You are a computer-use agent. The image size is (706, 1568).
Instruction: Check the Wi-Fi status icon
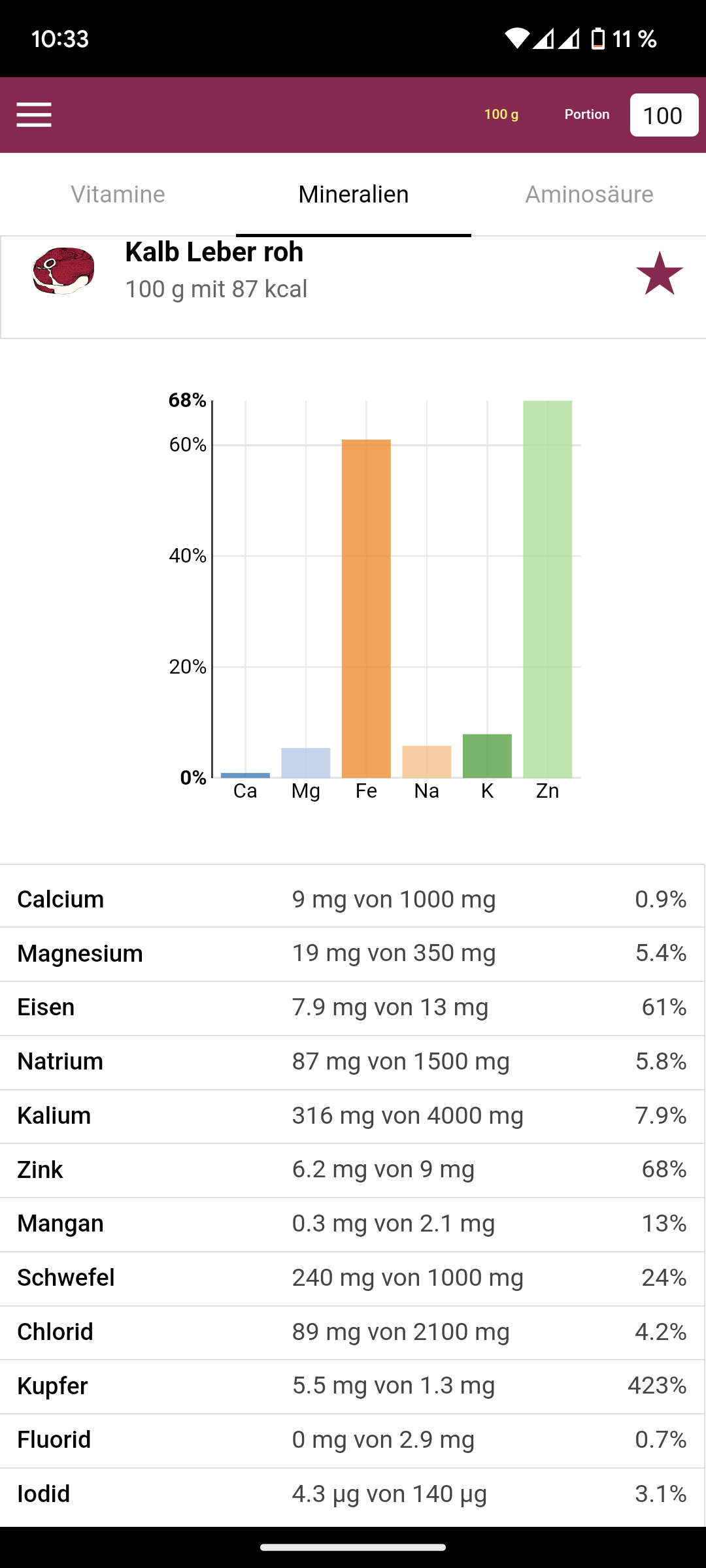coord(516,39)
